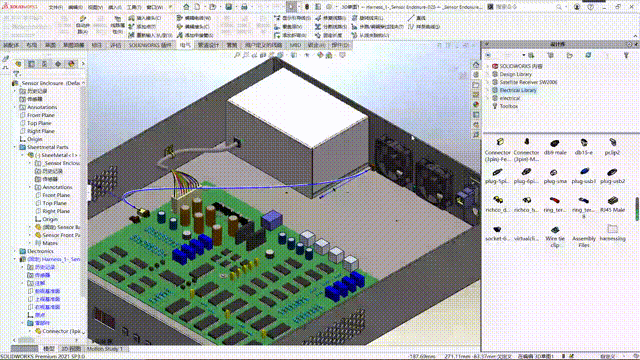Select the plug-usb1 library part
This screenshot has height=360, width=640.
584,176
